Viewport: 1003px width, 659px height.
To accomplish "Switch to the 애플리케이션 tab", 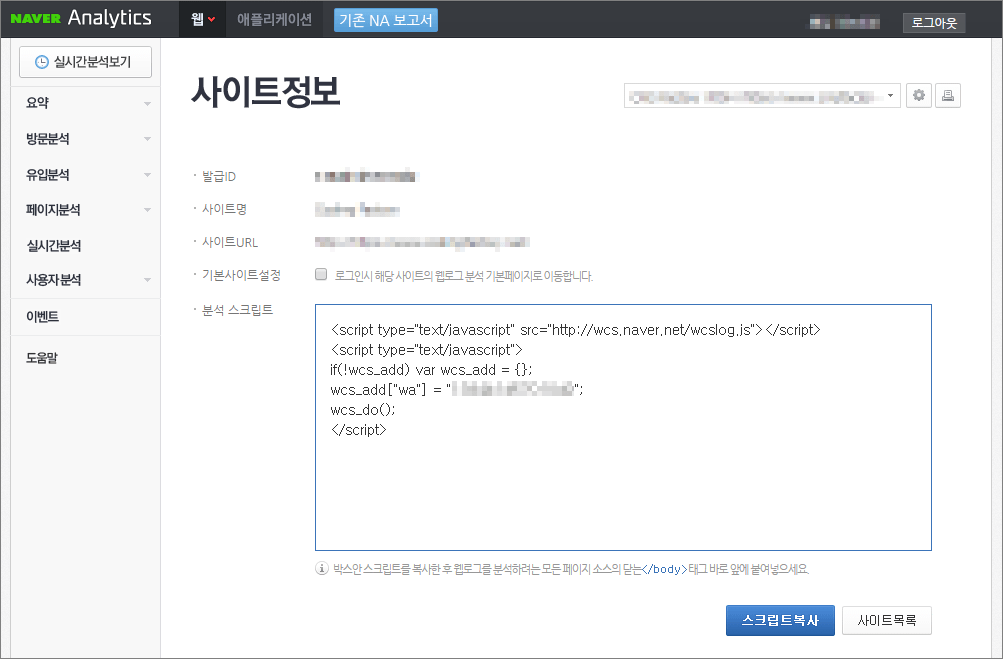I will (274, 19).
